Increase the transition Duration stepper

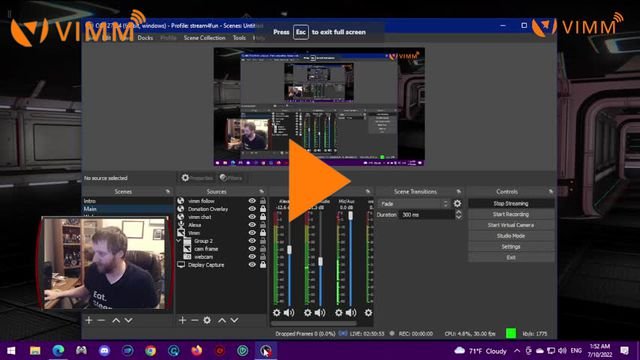458,212
